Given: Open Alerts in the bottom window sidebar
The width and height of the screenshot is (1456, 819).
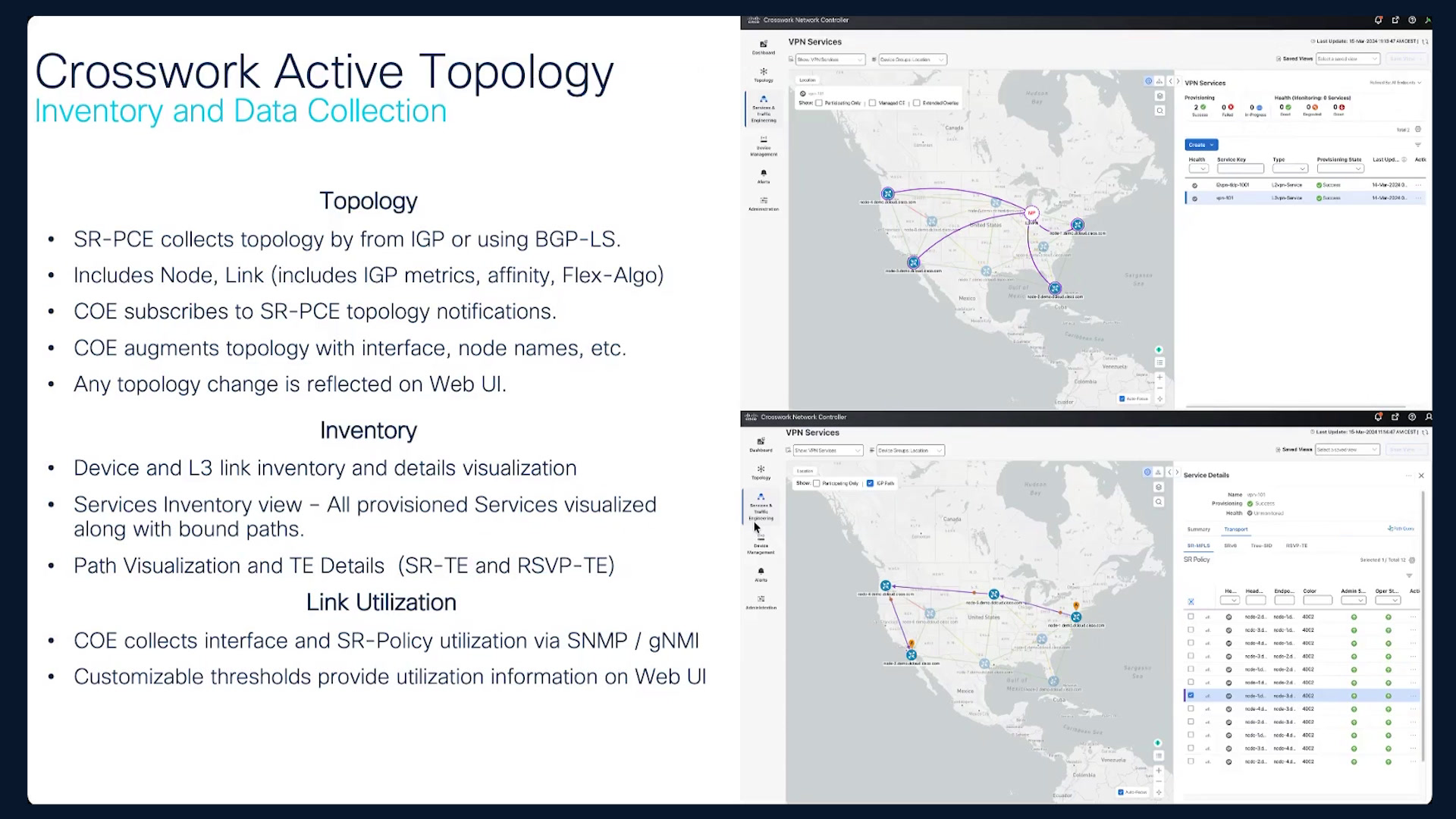Looking at the screenshot, I should 761,575.
